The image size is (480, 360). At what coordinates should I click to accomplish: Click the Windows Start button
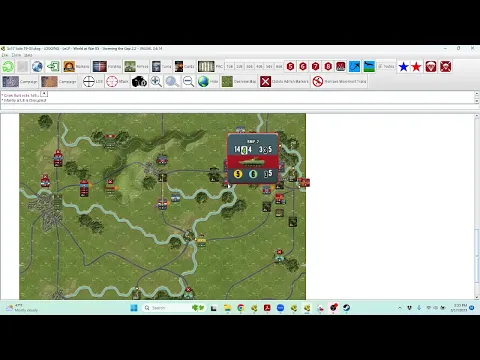[134, 308]
